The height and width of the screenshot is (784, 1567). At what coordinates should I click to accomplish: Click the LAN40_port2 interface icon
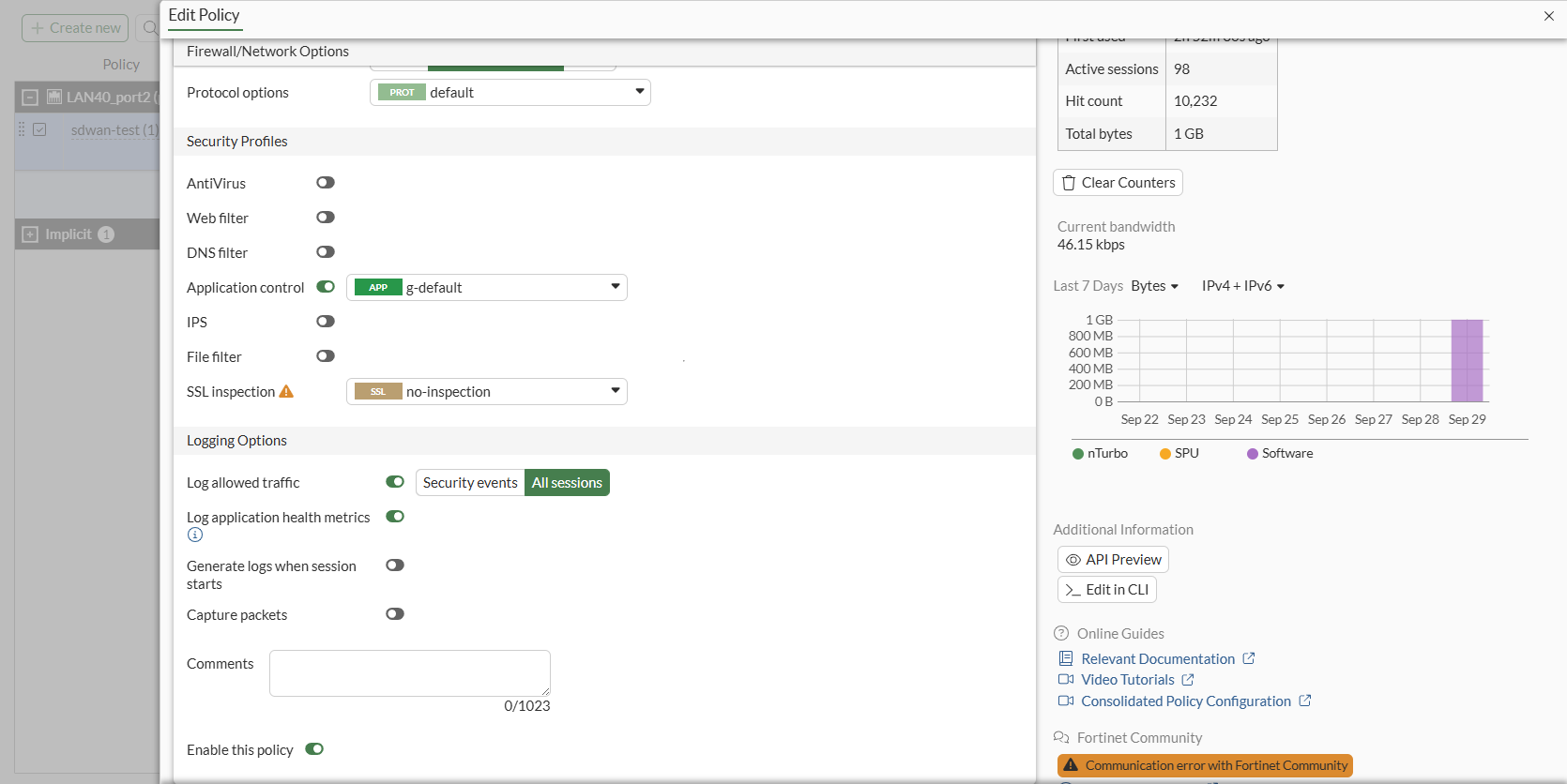pos(54,97)
